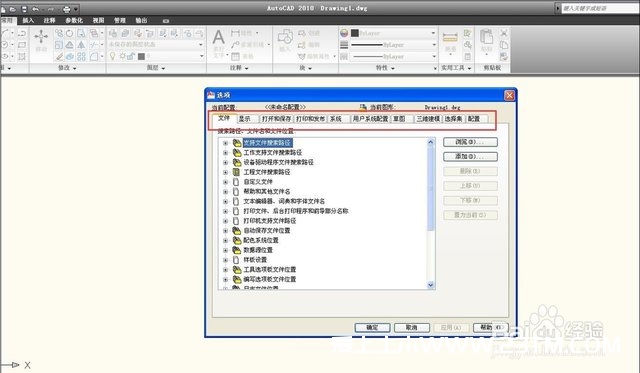Expand the 自动保存文件位置 tree node
This screenshot has height=373, width=640.
click(x=225, y=231)
